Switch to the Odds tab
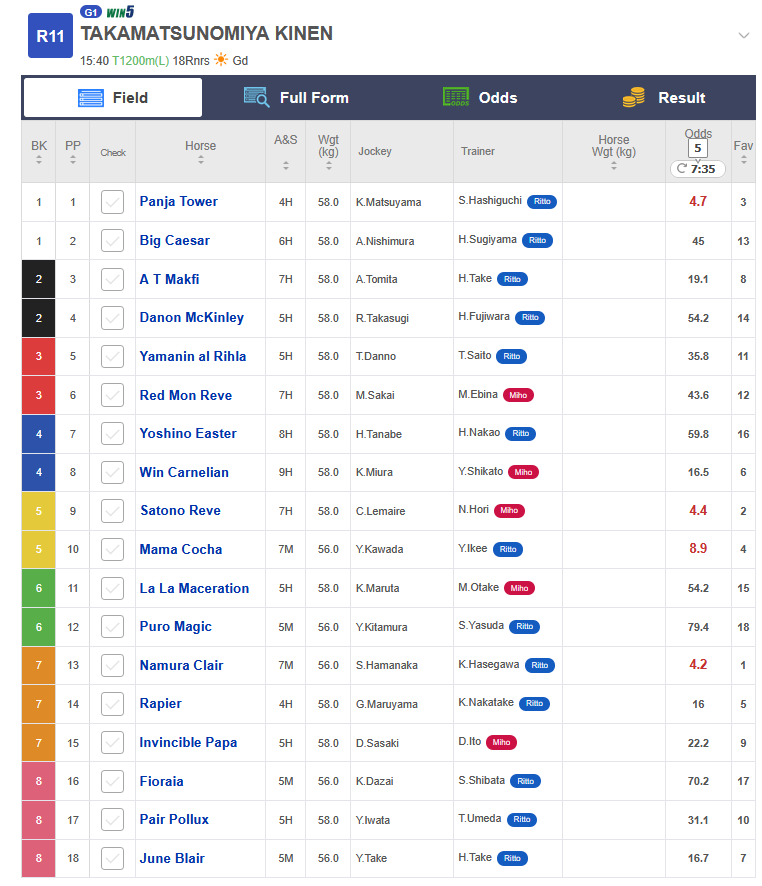The height and width of the screenshot is (886, 762). [480, 98]
